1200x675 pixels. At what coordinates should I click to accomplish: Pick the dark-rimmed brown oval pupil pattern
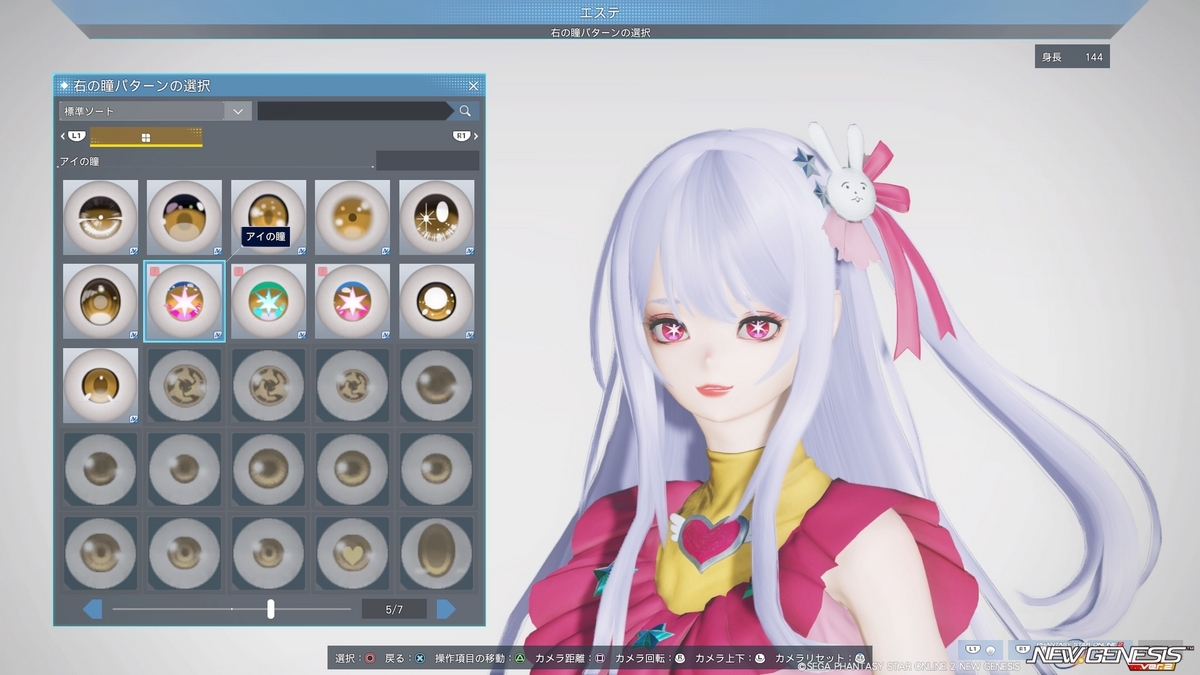coord(101,301)
